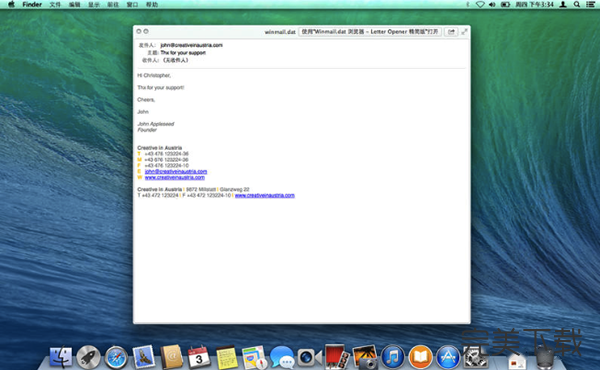
Task: Open the 文件 menu
Action: click(55, 5)
